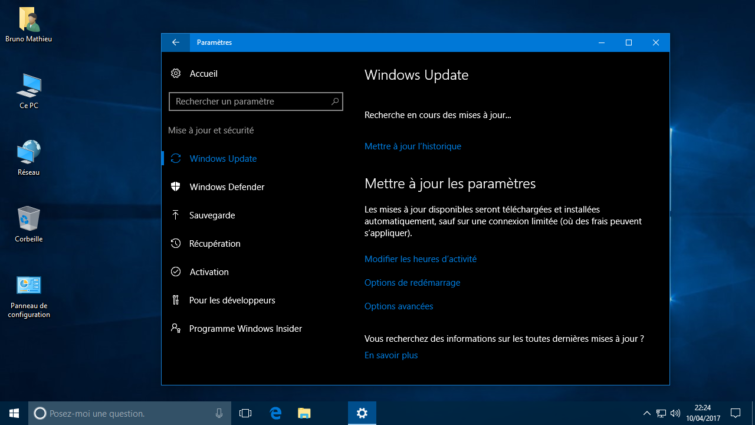Viewport: 755px width, 425px height.
Task: Go to Accueil settings home
Action: [203, 74]
